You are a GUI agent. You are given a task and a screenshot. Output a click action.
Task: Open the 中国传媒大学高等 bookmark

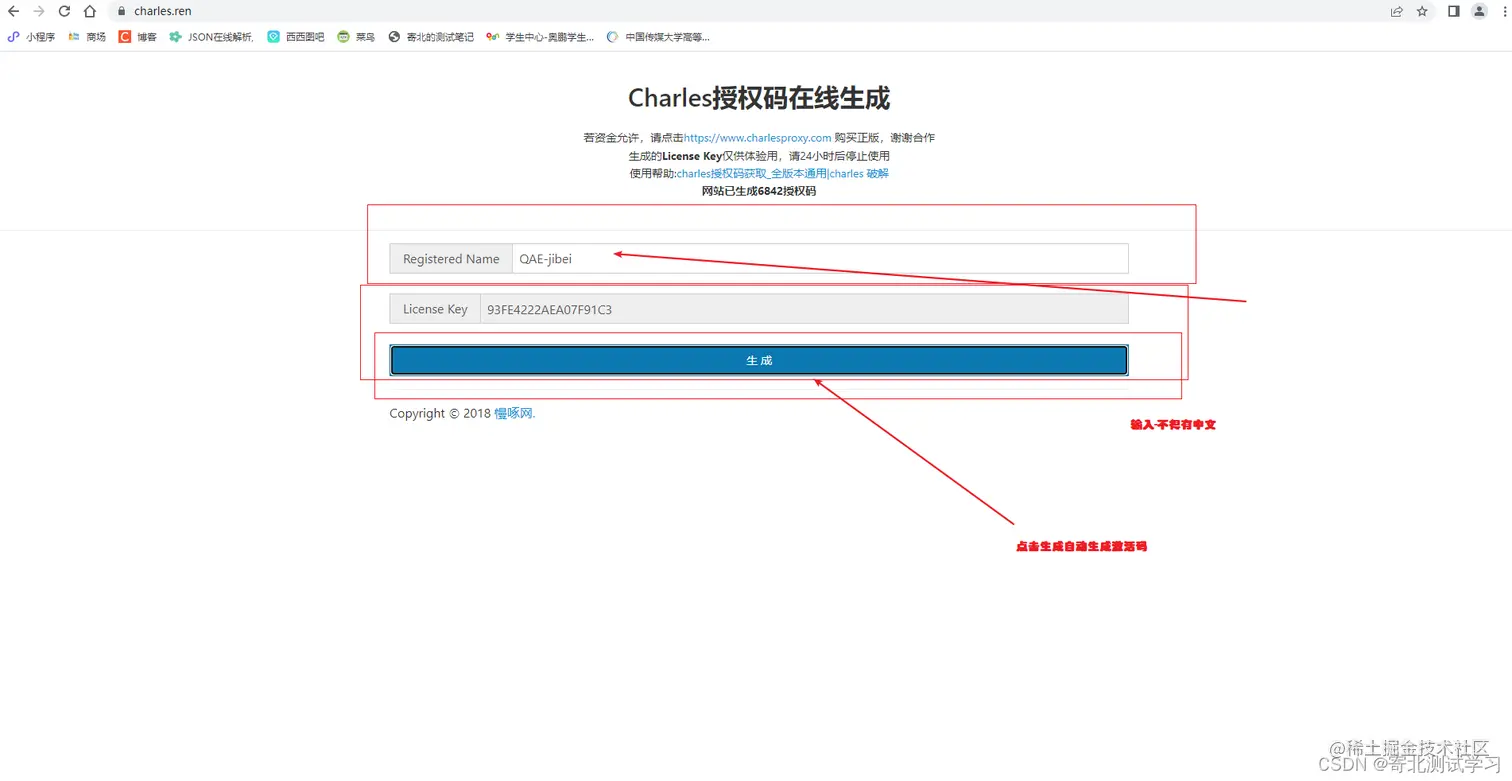[x=658, y=37]
